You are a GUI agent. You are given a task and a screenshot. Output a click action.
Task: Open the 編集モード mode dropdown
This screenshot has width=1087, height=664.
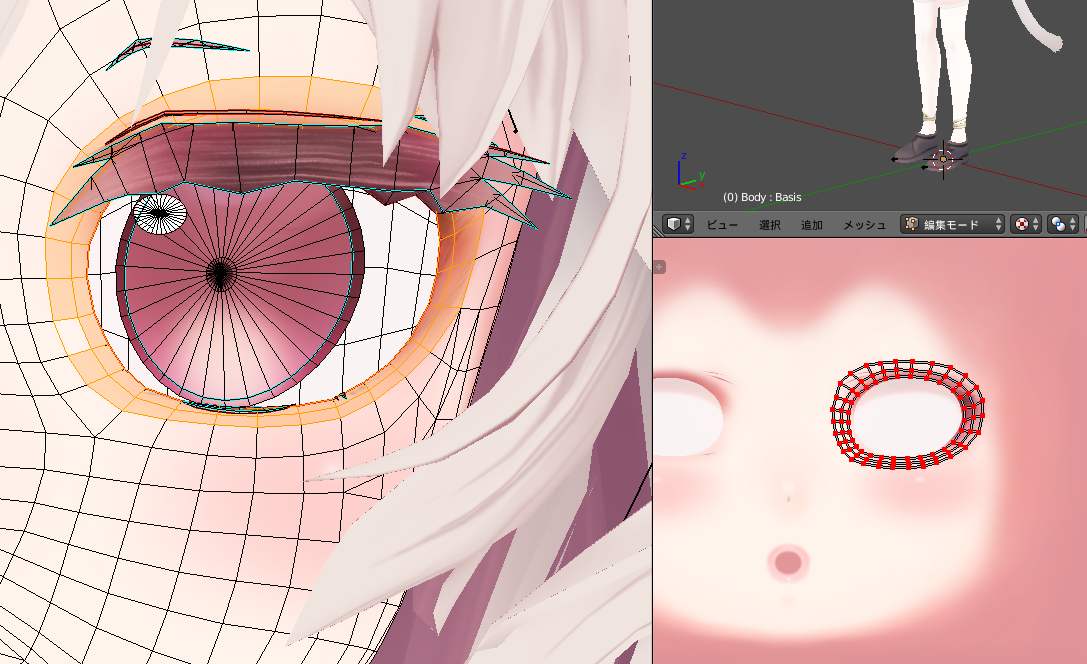coord(952,224)
